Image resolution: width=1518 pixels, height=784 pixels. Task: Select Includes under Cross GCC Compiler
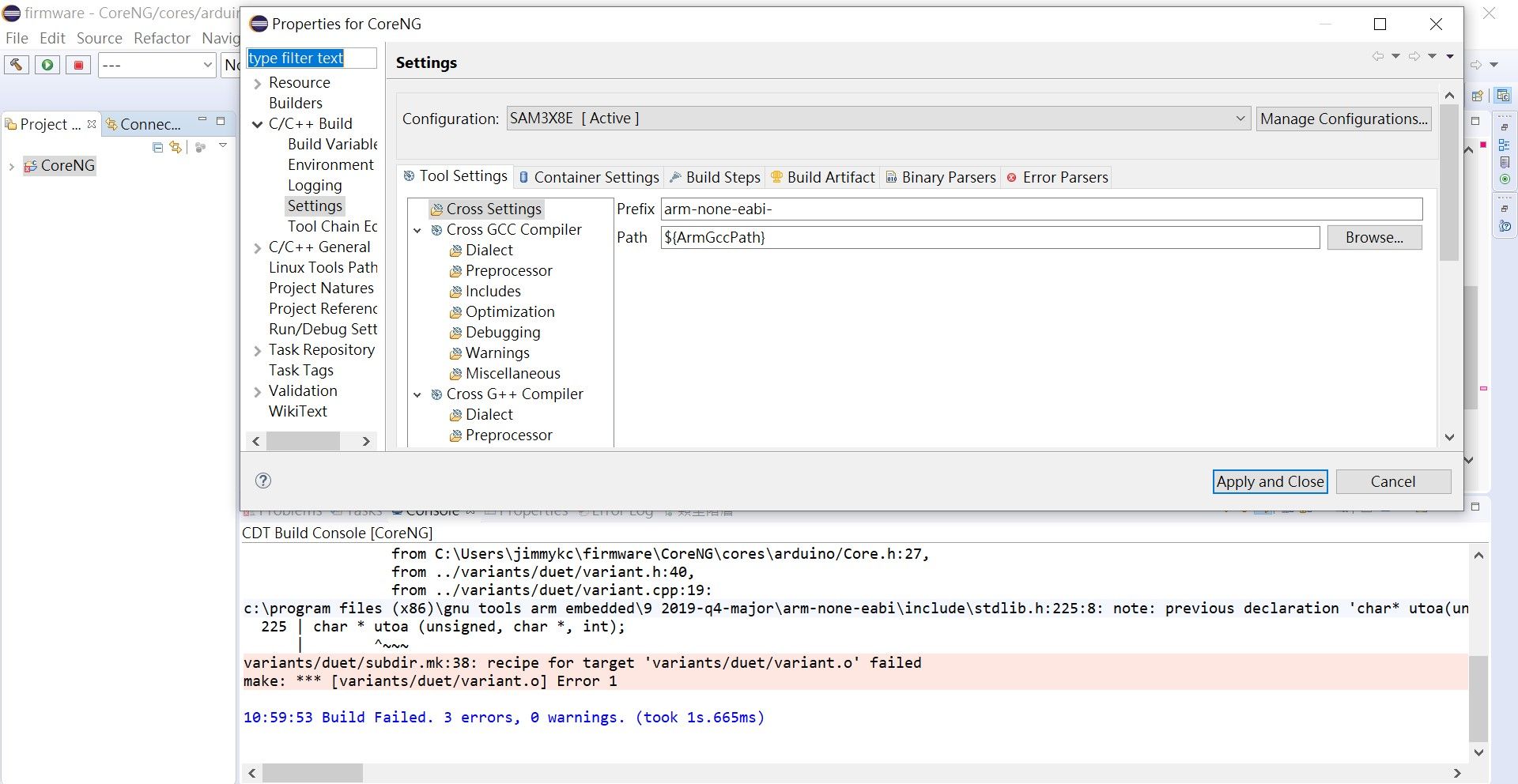[x=485, y=291]
